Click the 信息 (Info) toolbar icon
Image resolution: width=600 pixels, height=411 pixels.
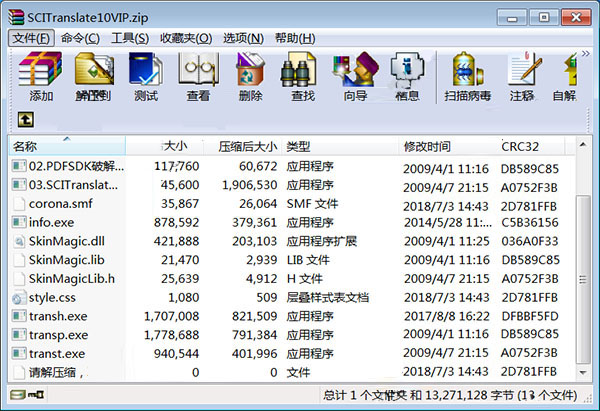[407, 69]
